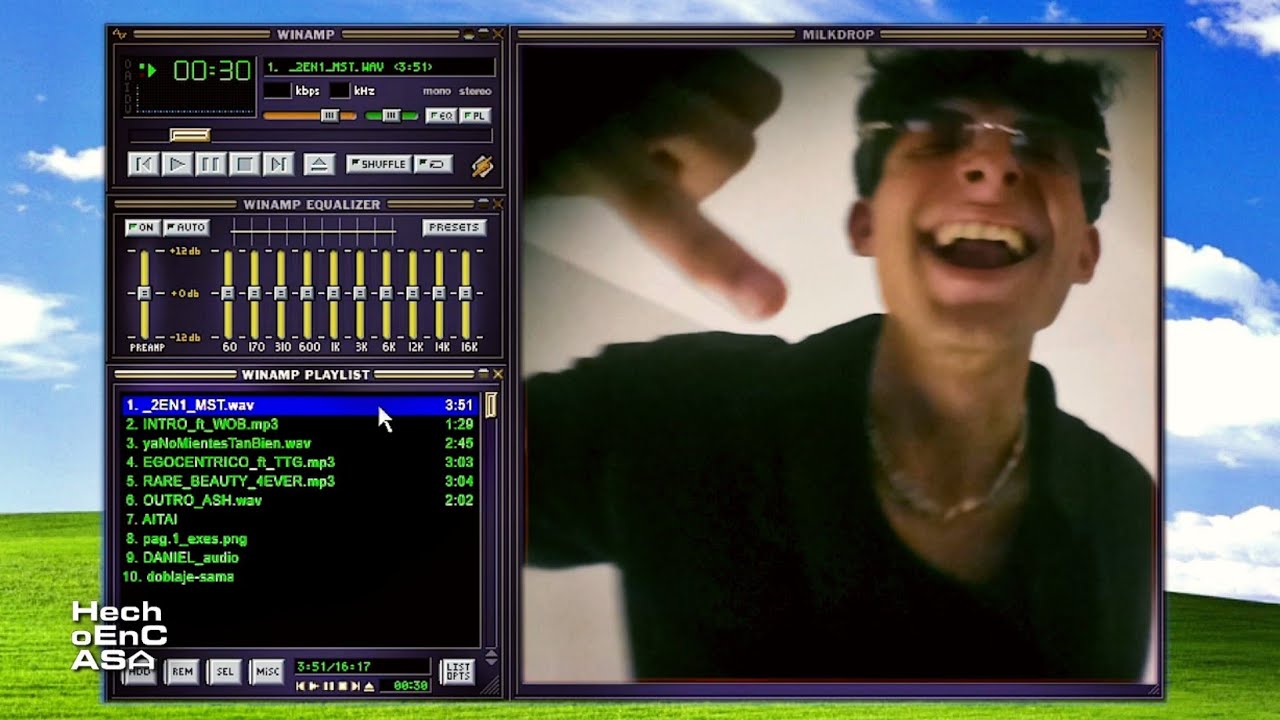1280x720 pixels.
Task: Click the playlist mini Stop button
Action: click(x=343, y=686)
